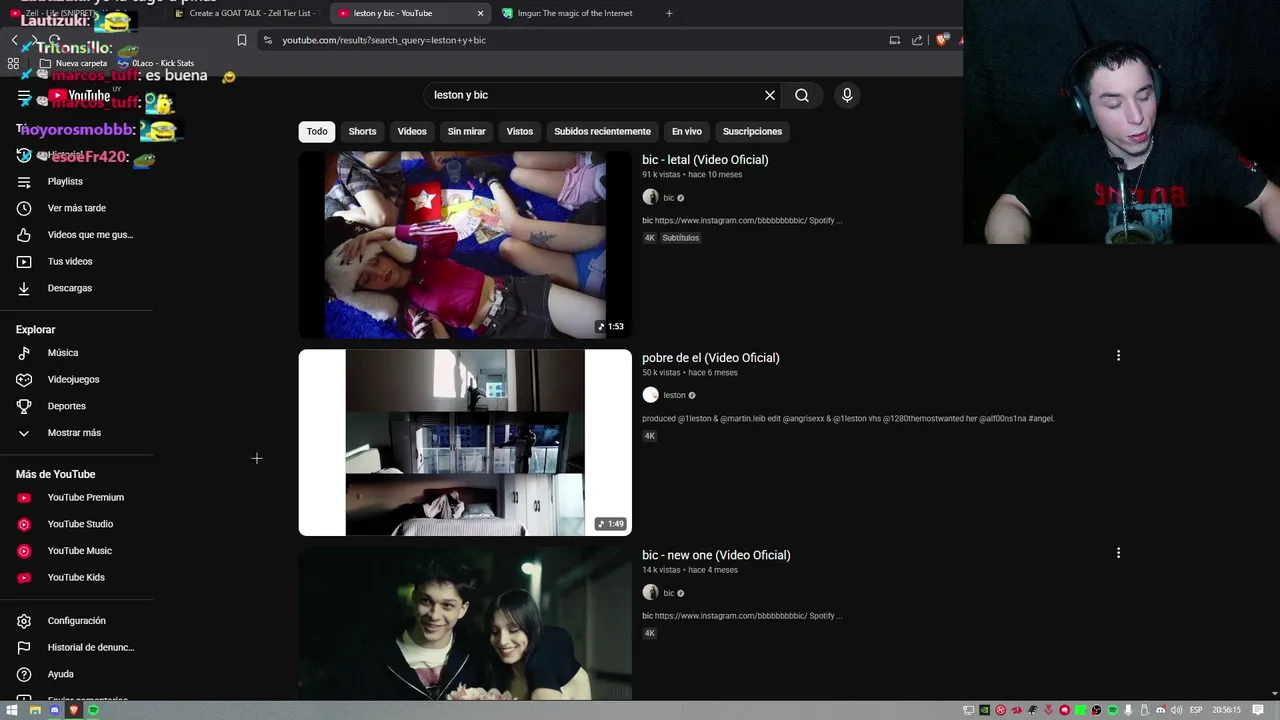The width and height of the screenshot is (1280, 720).
Task: Open Ver más tarde from the sidebar
Action: [x=76, y=208]
